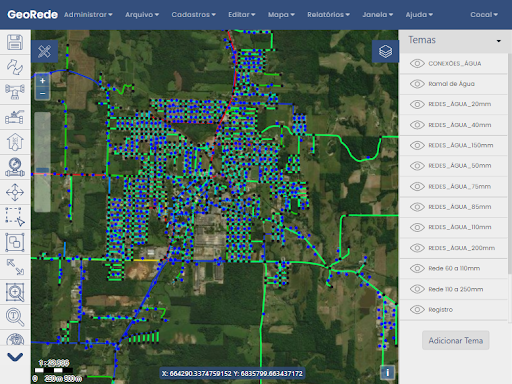
Task: Hide the CONEXÕES_ÁGUA layer
Action: (x=417, y=63)
